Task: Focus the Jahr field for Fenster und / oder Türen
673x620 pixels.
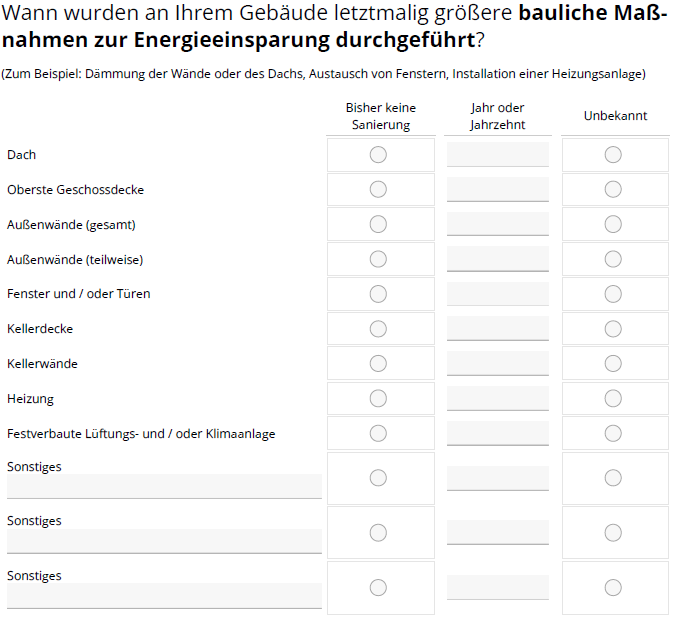Action: tap(497, 294)
